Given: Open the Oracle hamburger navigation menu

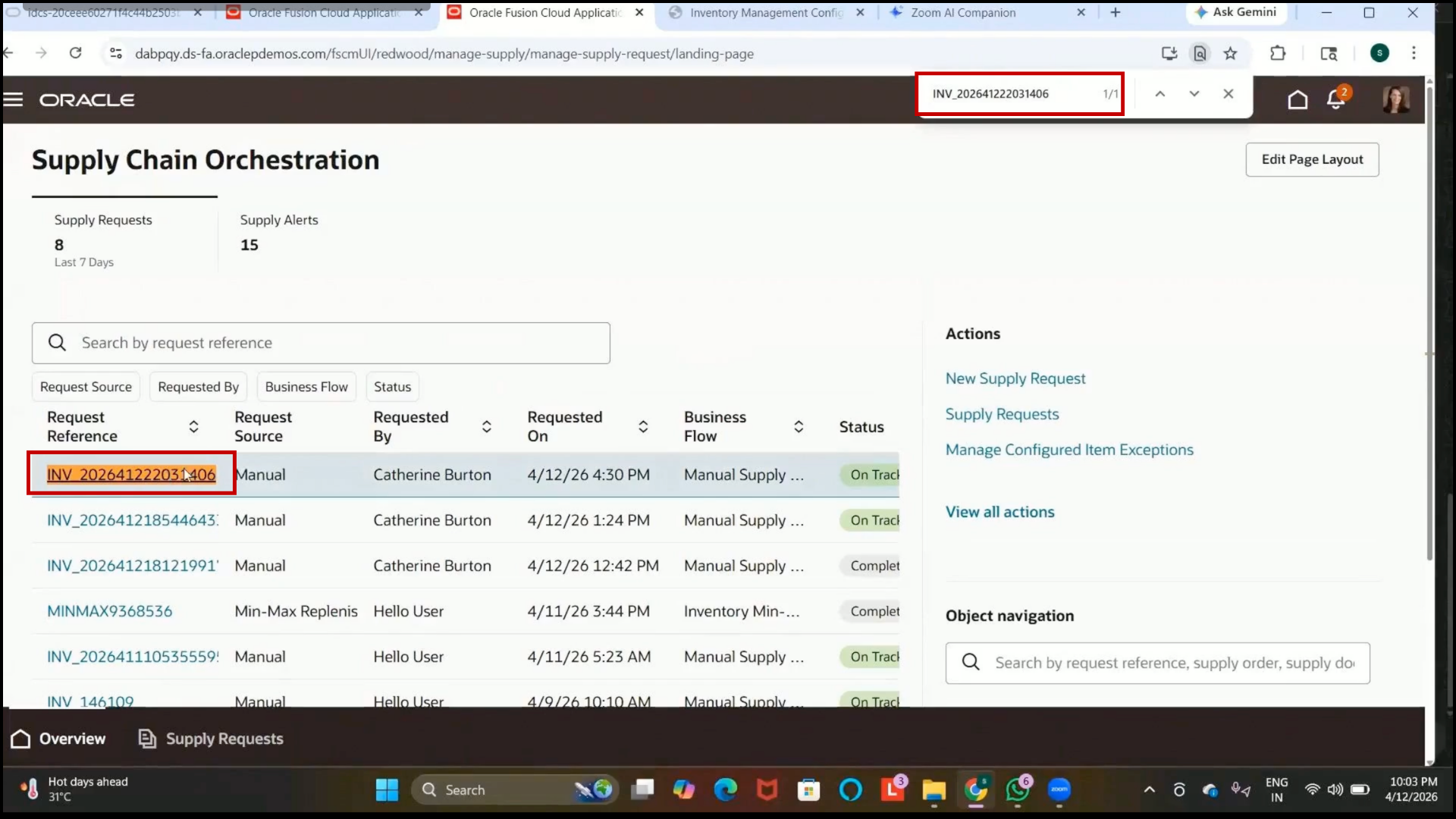Looking at the screenshot, I should point(14,99).
